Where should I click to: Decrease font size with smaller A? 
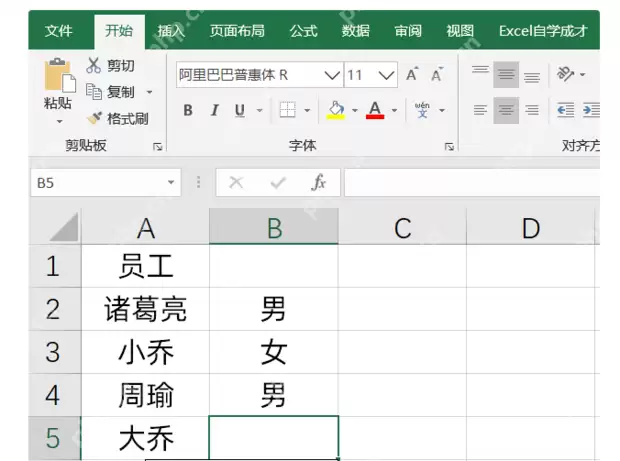pos(437,74)
